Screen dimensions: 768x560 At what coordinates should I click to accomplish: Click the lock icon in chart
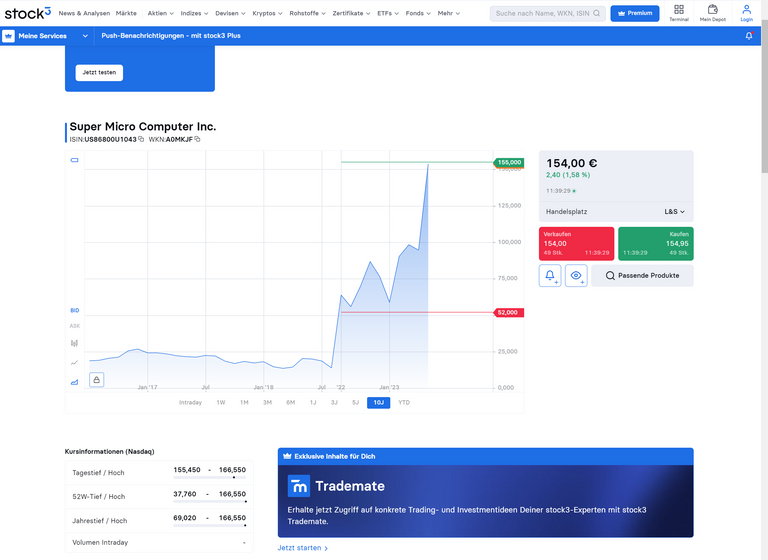(96, 380)
